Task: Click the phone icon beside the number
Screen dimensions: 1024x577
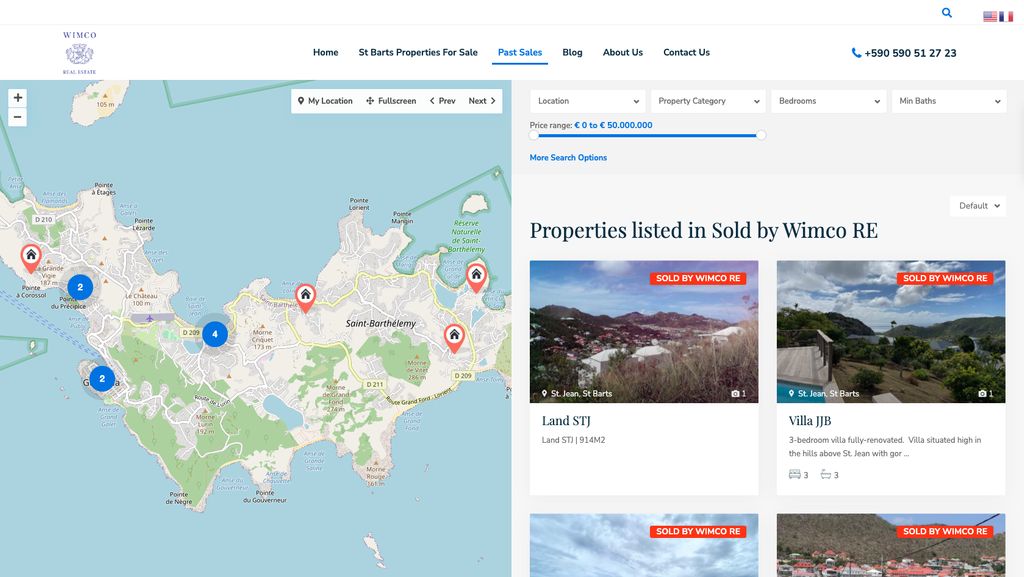Action: coord(856,53)
